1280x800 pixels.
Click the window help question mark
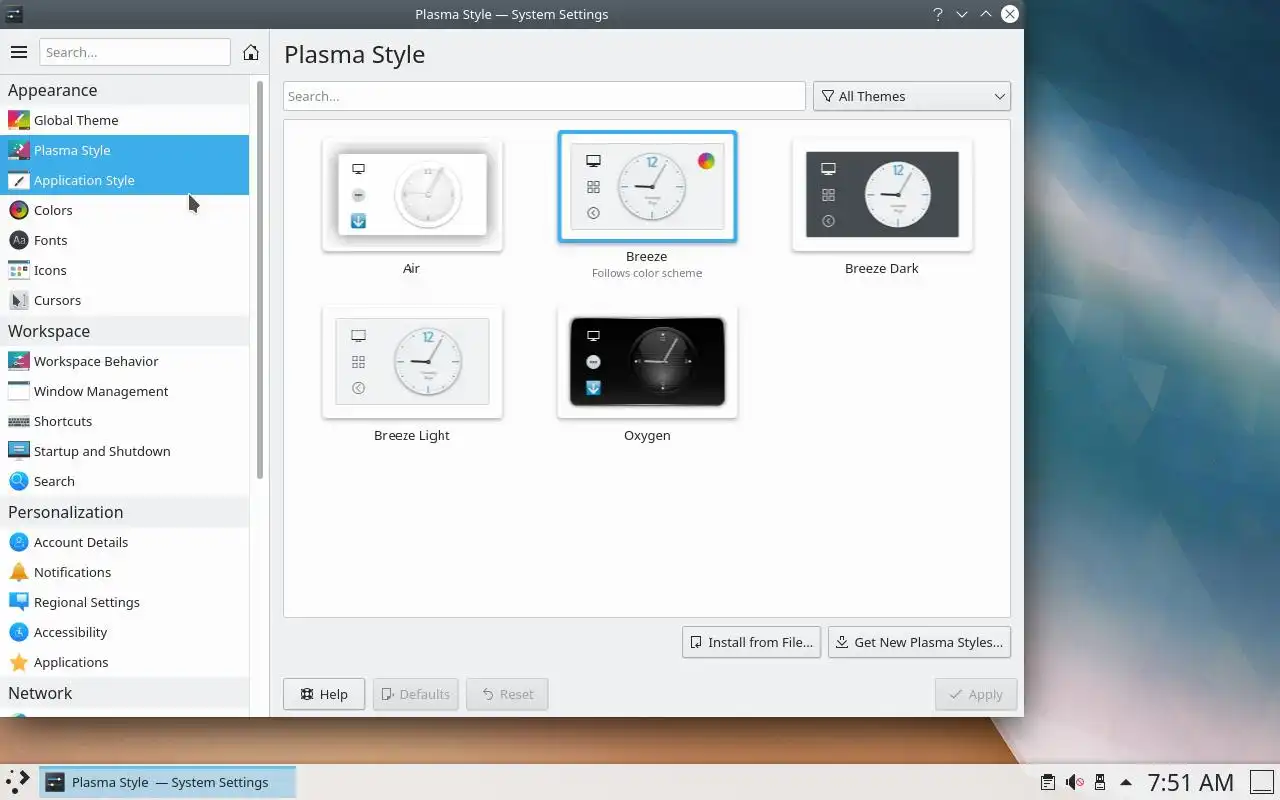(x=938, y=14)
